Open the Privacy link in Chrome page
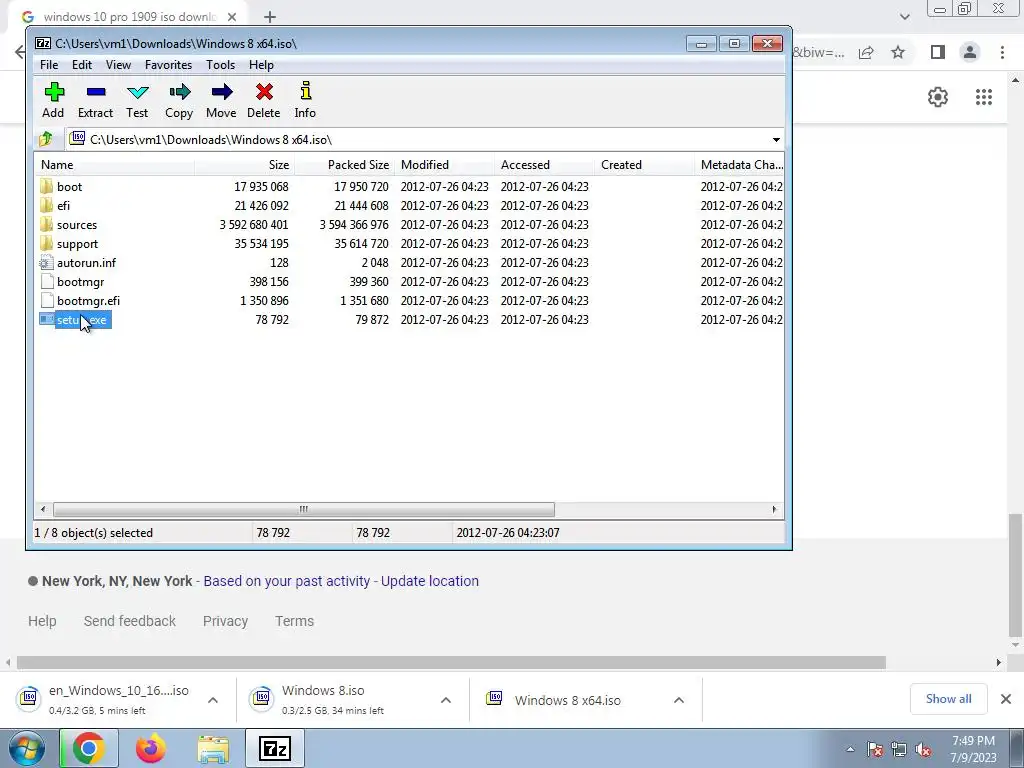The image size is (1024, 768). coord(225,621)
